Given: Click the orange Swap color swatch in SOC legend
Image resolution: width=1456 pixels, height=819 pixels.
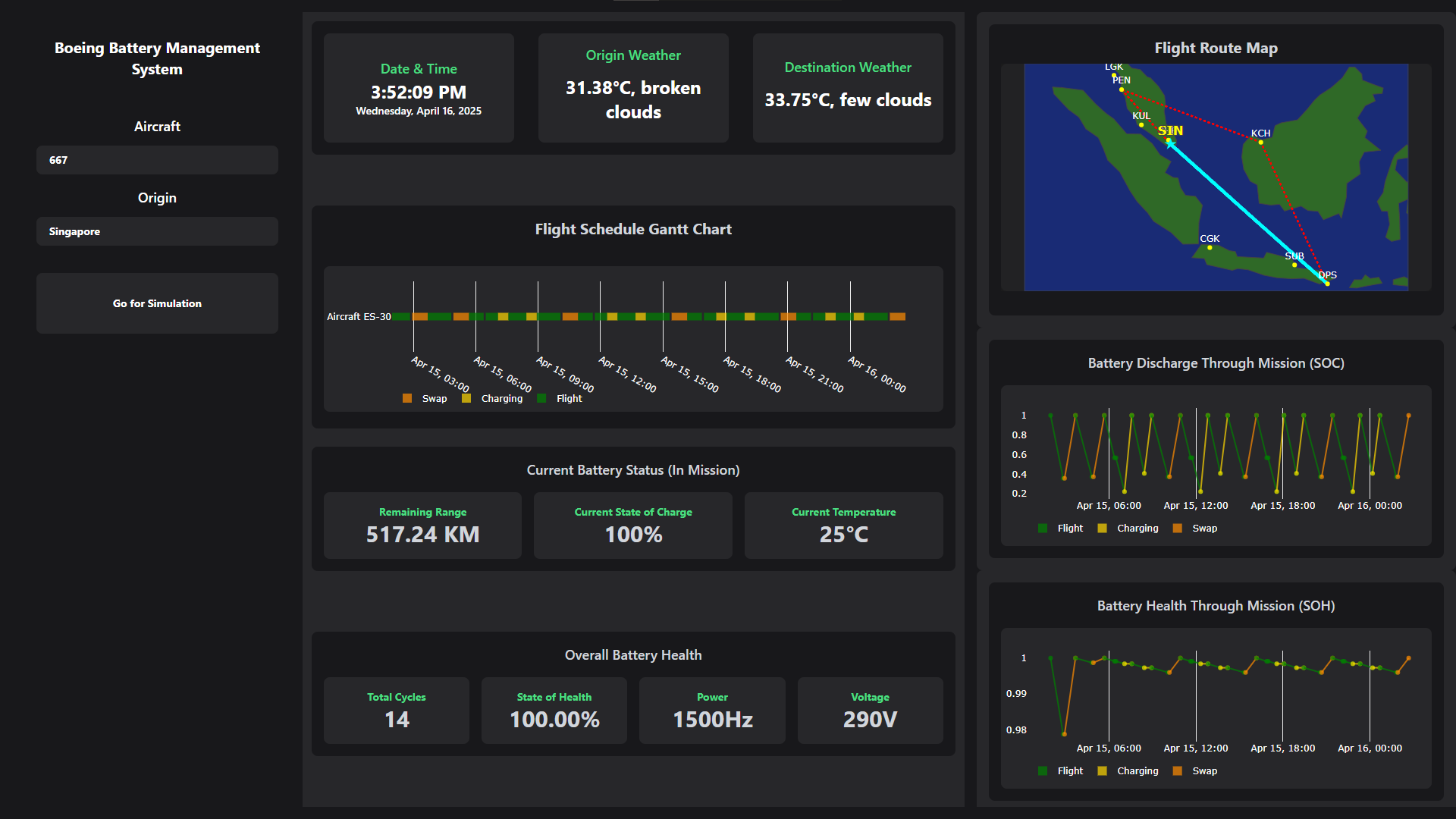Looking at the screenshot, I should click(1178, 529).
